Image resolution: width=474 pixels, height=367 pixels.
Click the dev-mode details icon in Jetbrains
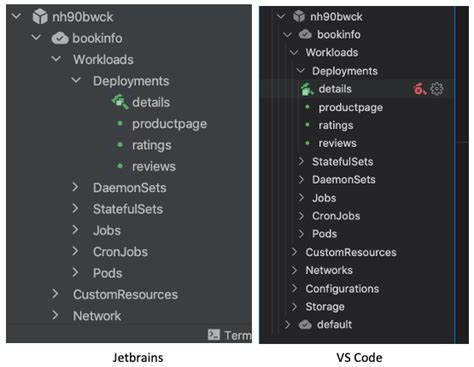pyautogui.click(x=120, y=102)
